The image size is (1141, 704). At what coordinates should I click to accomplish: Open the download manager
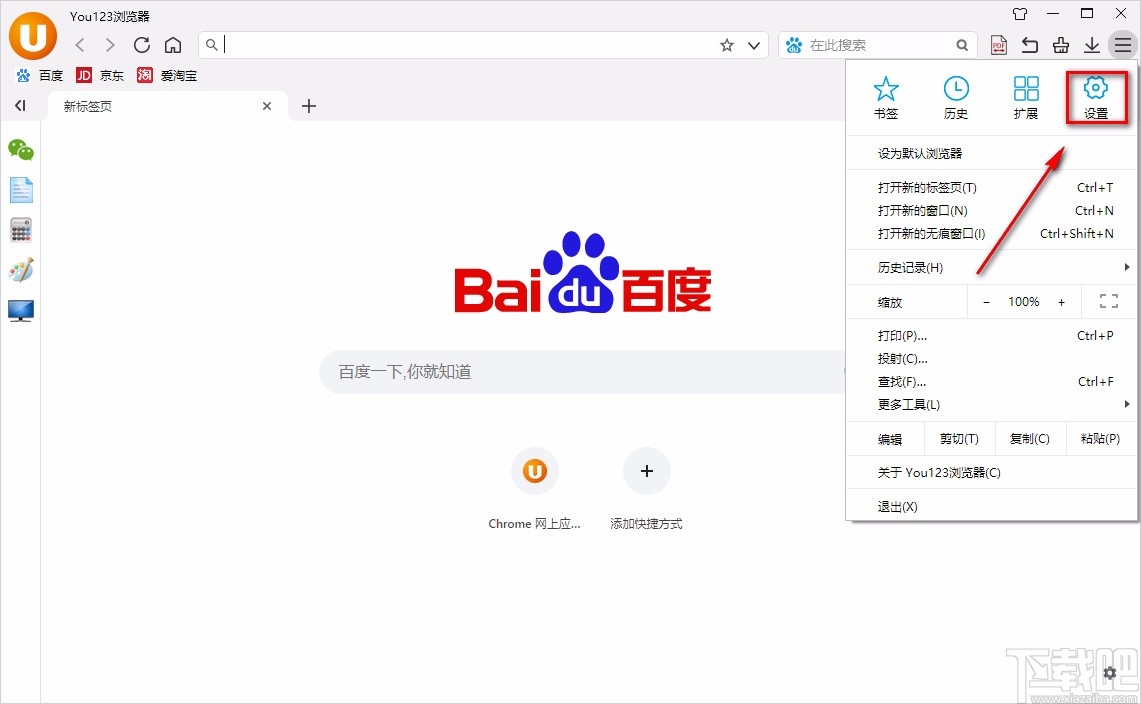(1091, 45)
